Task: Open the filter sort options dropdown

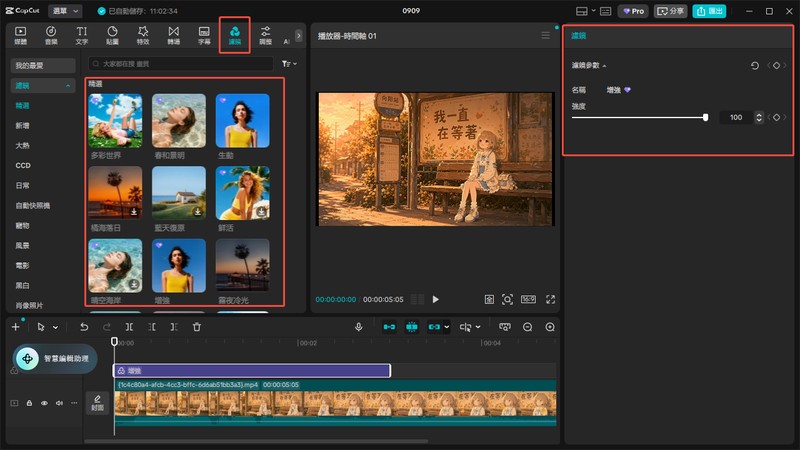Action: 289,64
